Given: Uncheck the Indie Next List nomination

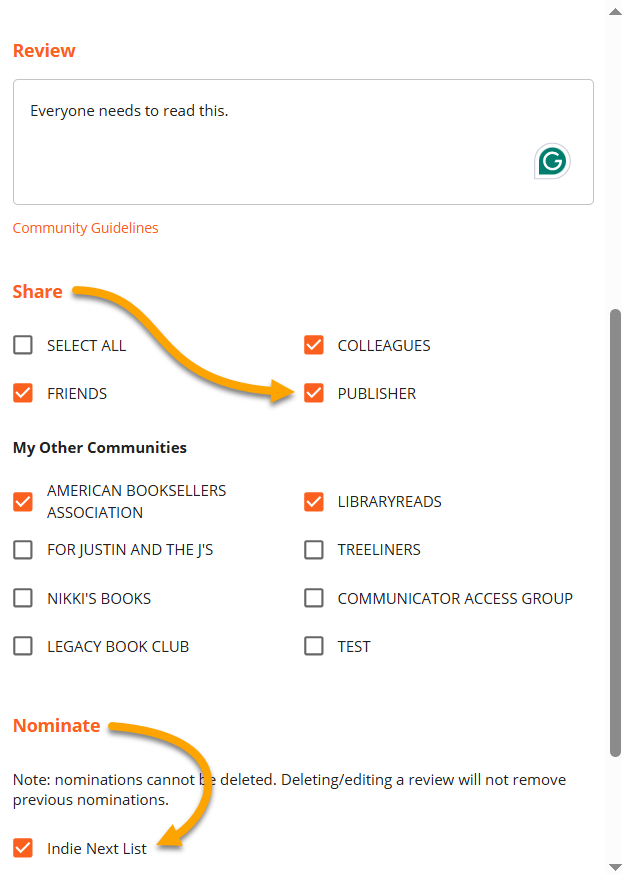Looking at the screenshot, I should pos(23,849).
